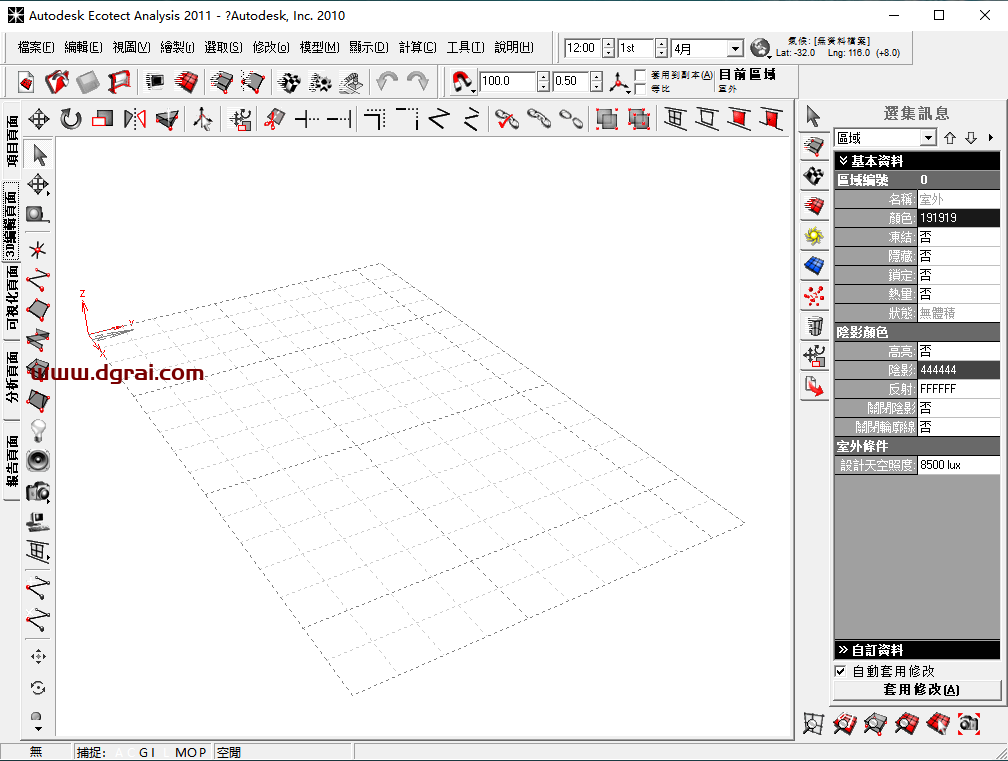Open the 編輯(E) menu
The height and width of the screenshot is (761, 1008).
(84, 48)
